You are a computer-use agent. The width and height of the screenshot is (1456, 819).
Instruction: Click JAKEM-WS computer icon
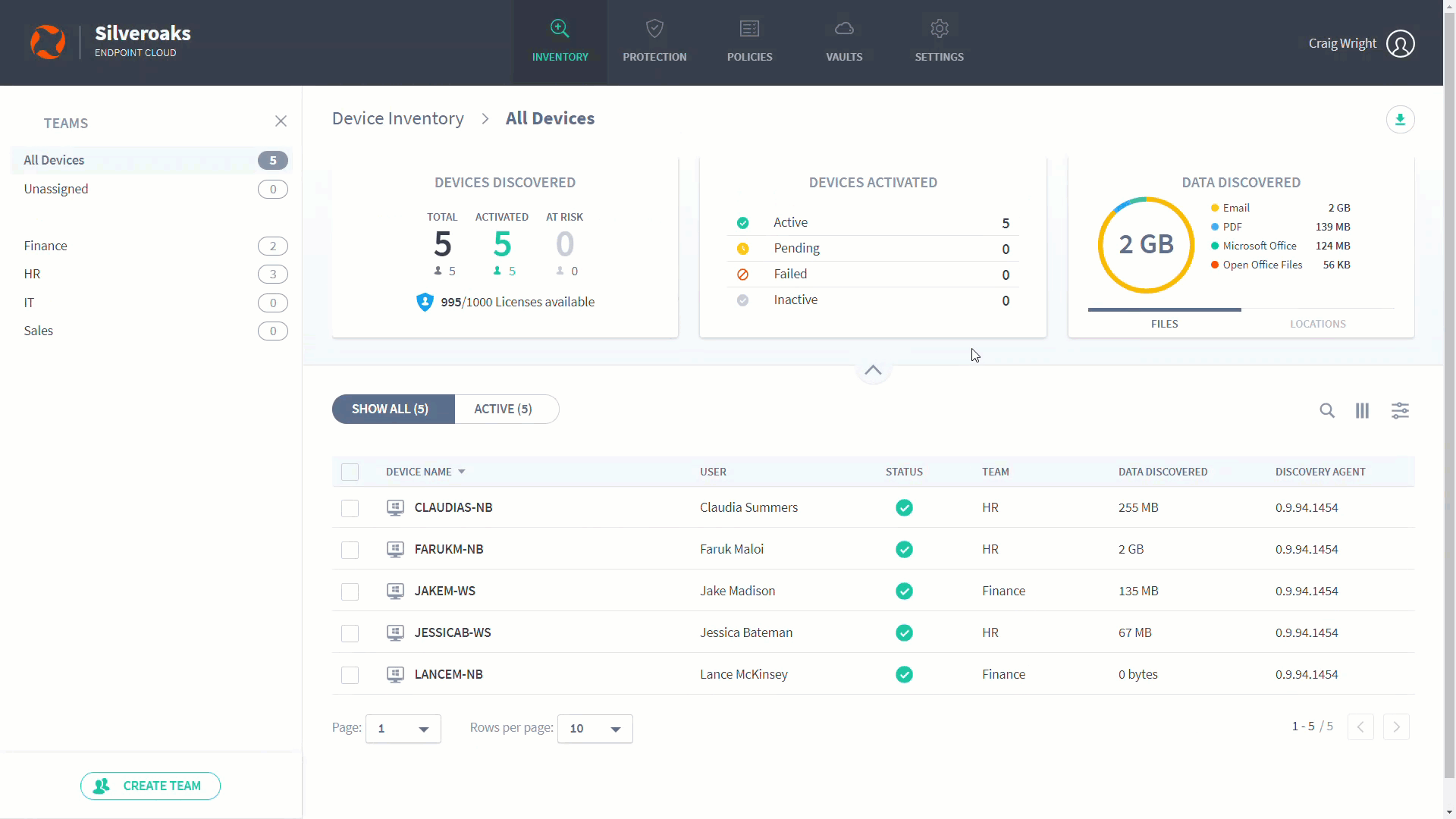point(395,591)
